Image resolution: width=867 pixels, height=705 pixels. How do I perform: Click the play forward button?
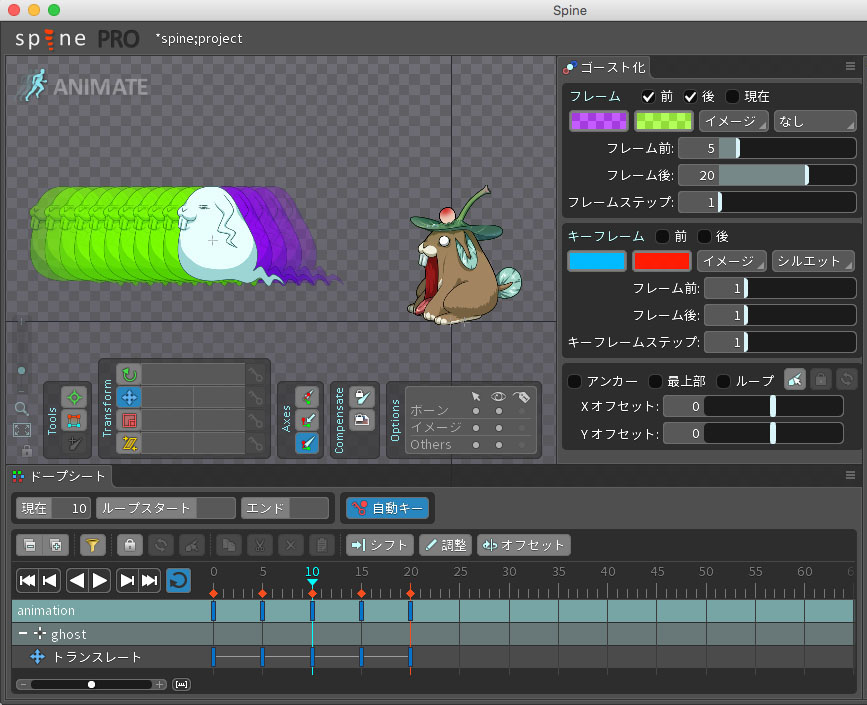[100, 581]
